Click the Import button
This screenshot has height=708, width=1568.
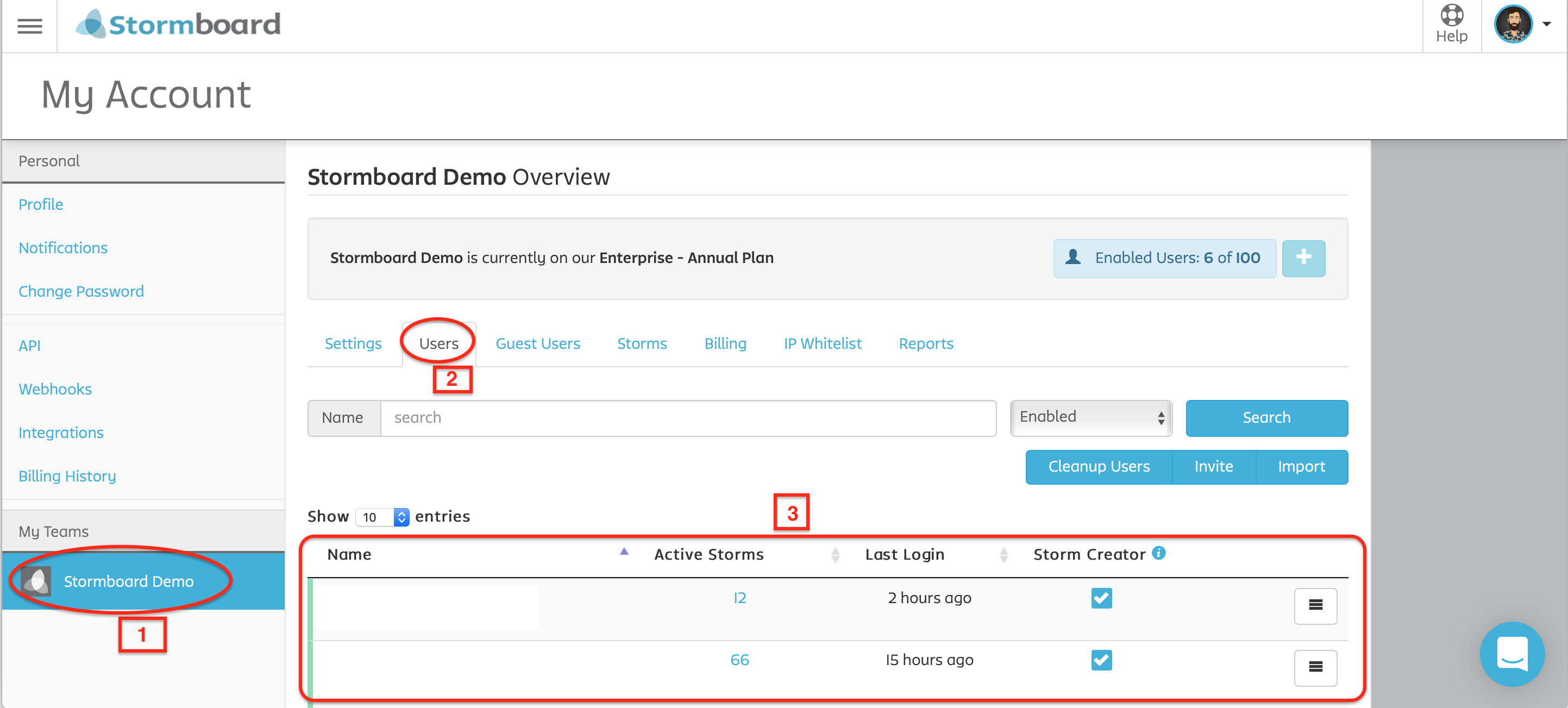pyautogui.click(x=1301, y=466)
